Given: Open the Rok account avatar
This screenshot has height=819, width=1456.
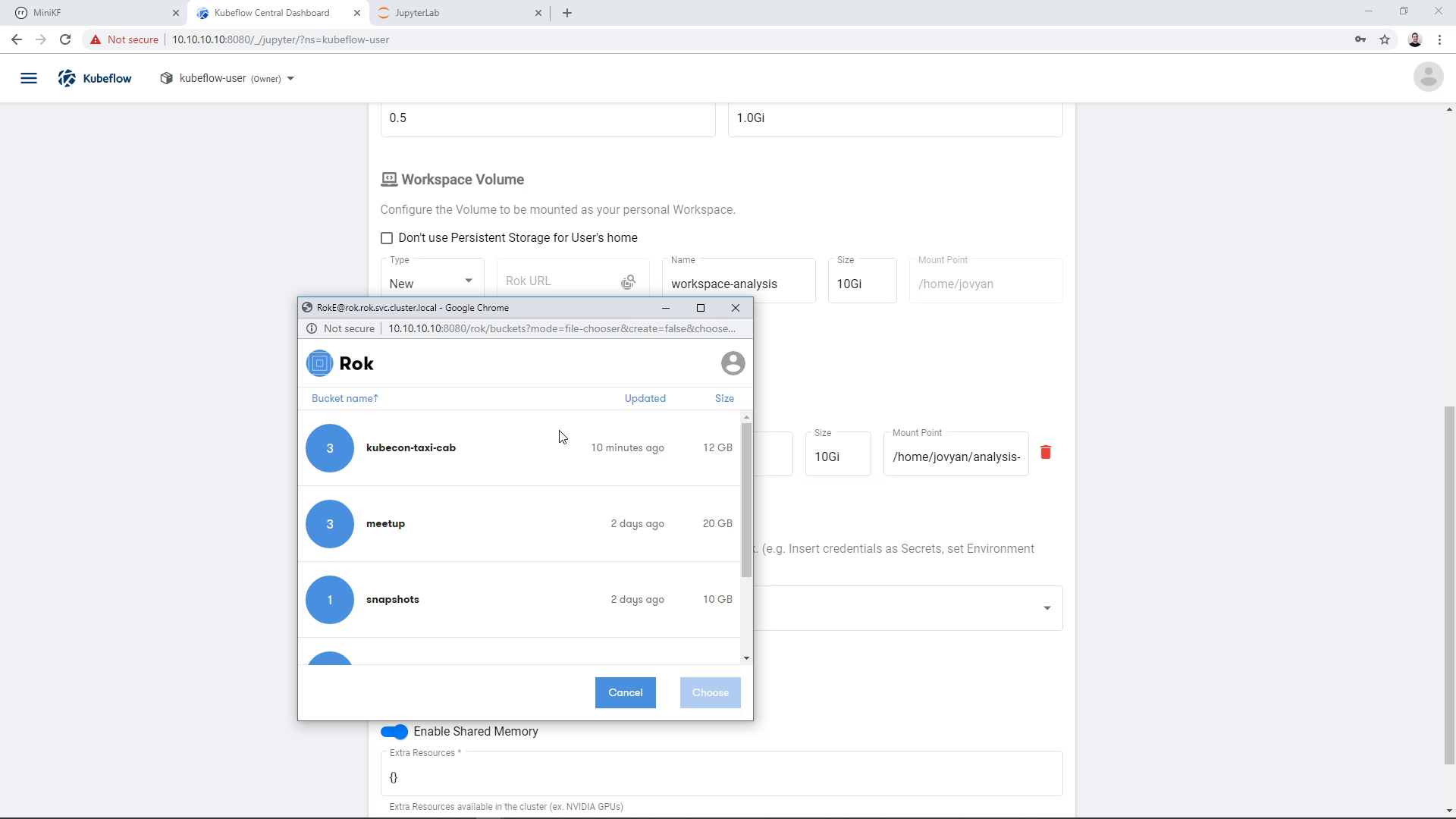Looking at the screenshot, I should 733,363.
